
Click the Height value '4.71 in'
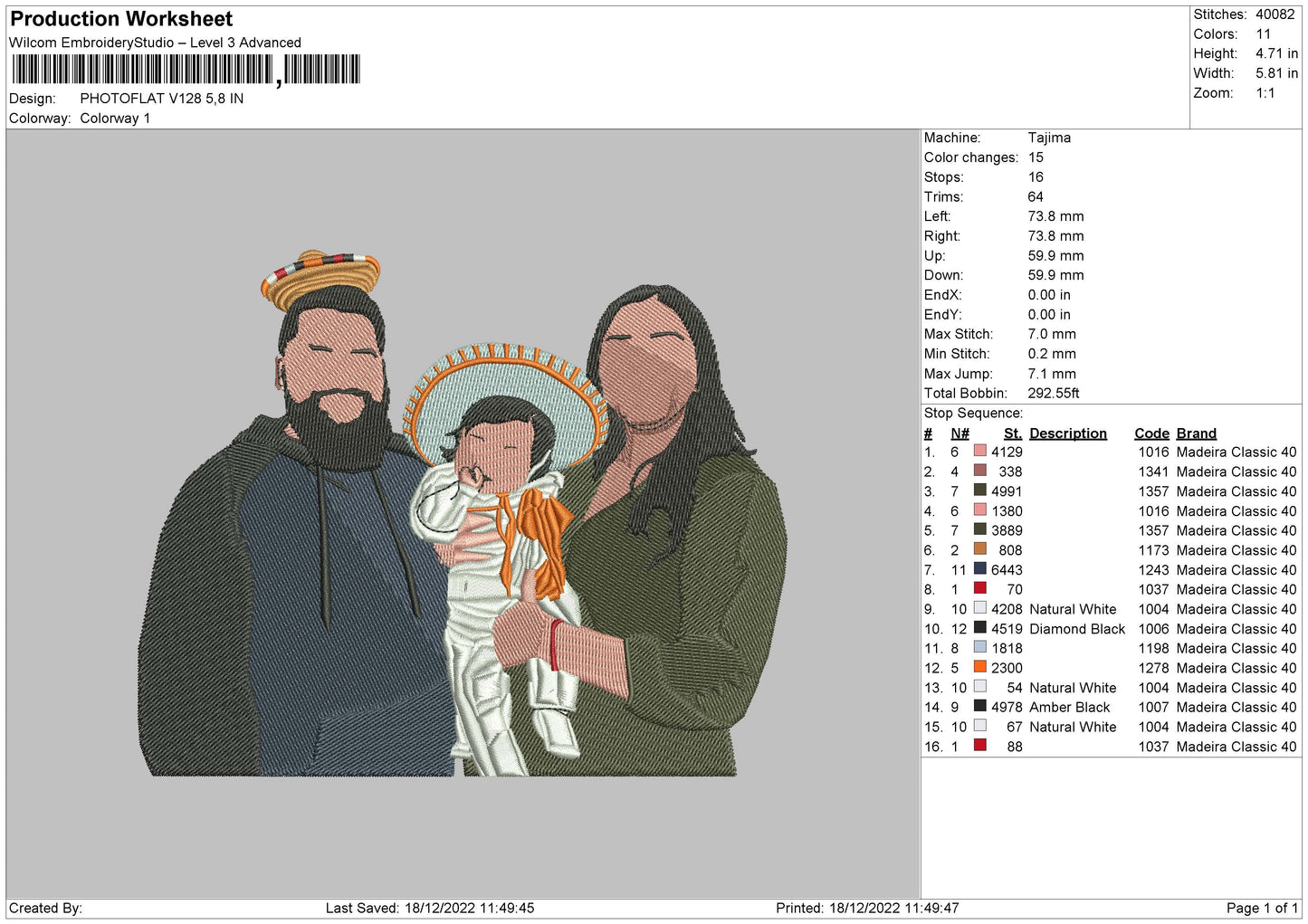(1276, 53)
